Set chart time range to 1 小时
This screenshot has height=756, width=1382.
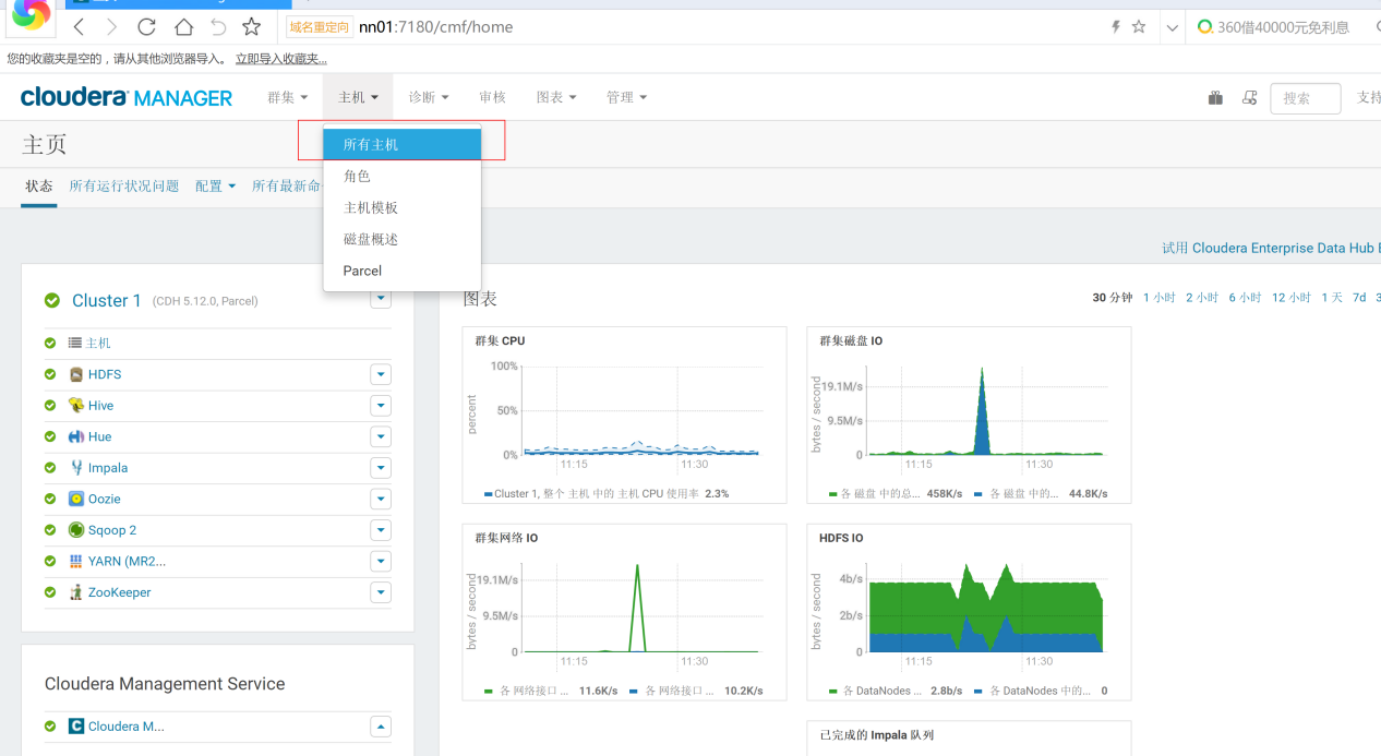click(x=1159, y=298)
